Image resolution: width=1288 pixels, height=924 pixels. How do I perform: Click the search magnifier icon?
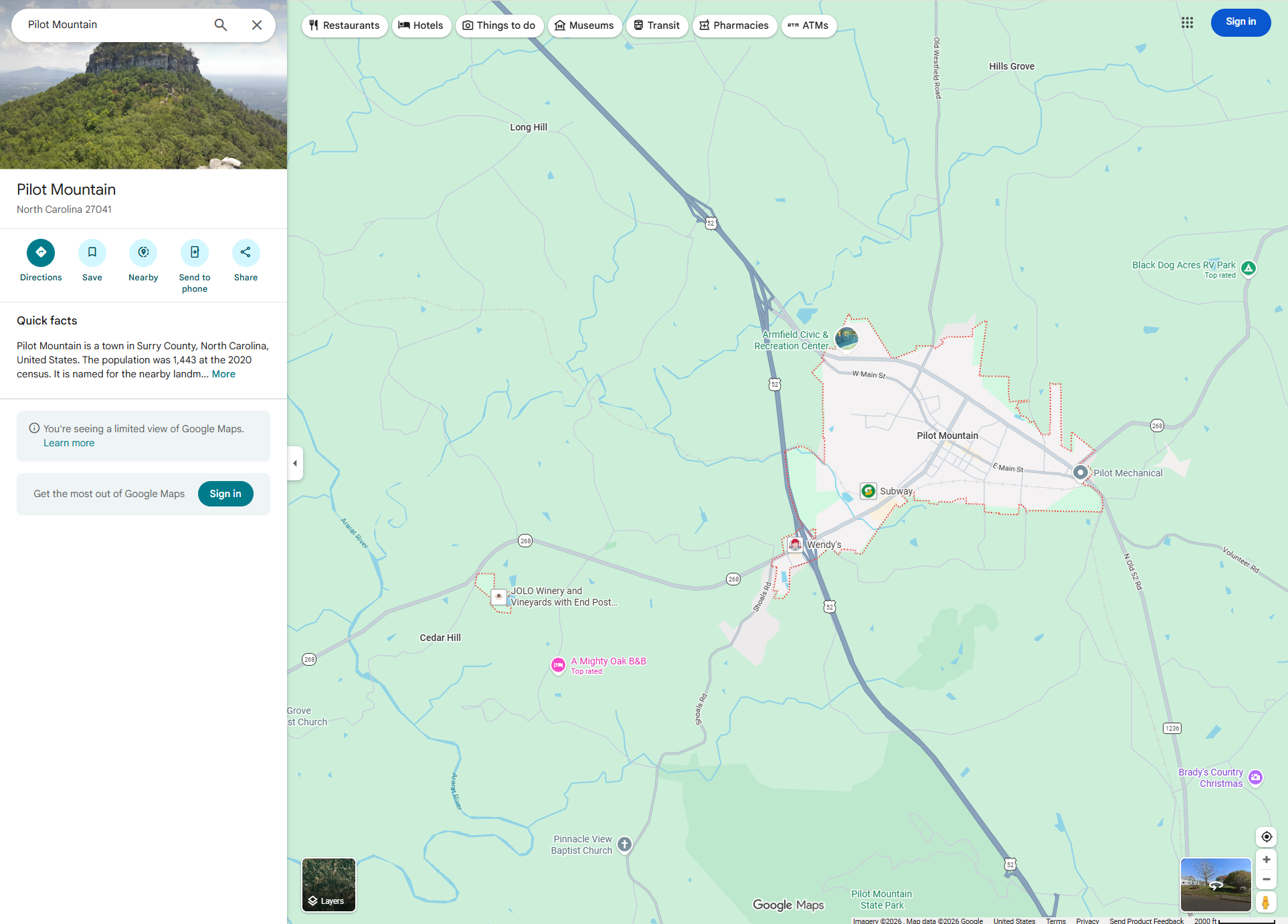pos(221,25)
